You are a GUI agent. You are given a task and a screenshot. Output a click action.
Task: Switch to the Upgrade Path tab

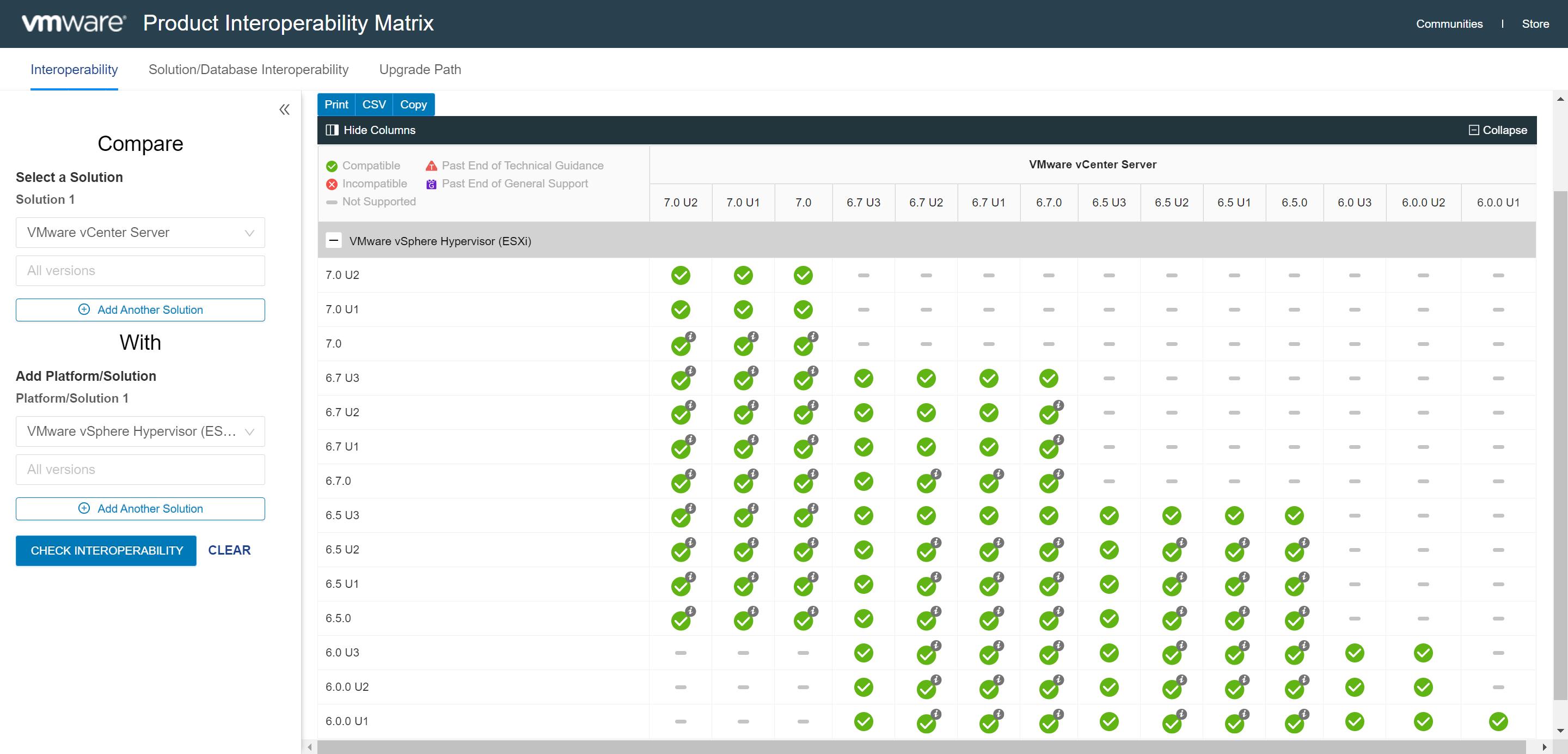(420, 69)
